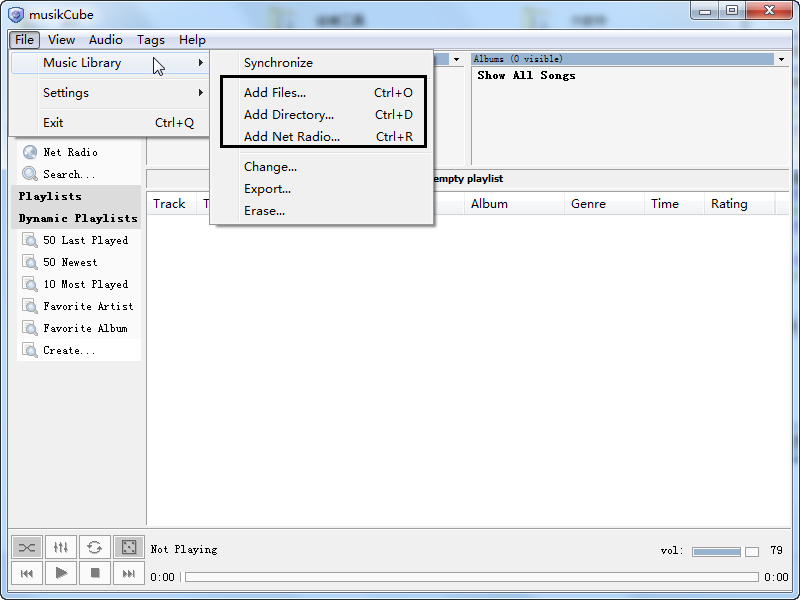The width and height of the screenshot is (800, 600).
Task: Click the Not Playing status text
Action: (x=184, y=549)
